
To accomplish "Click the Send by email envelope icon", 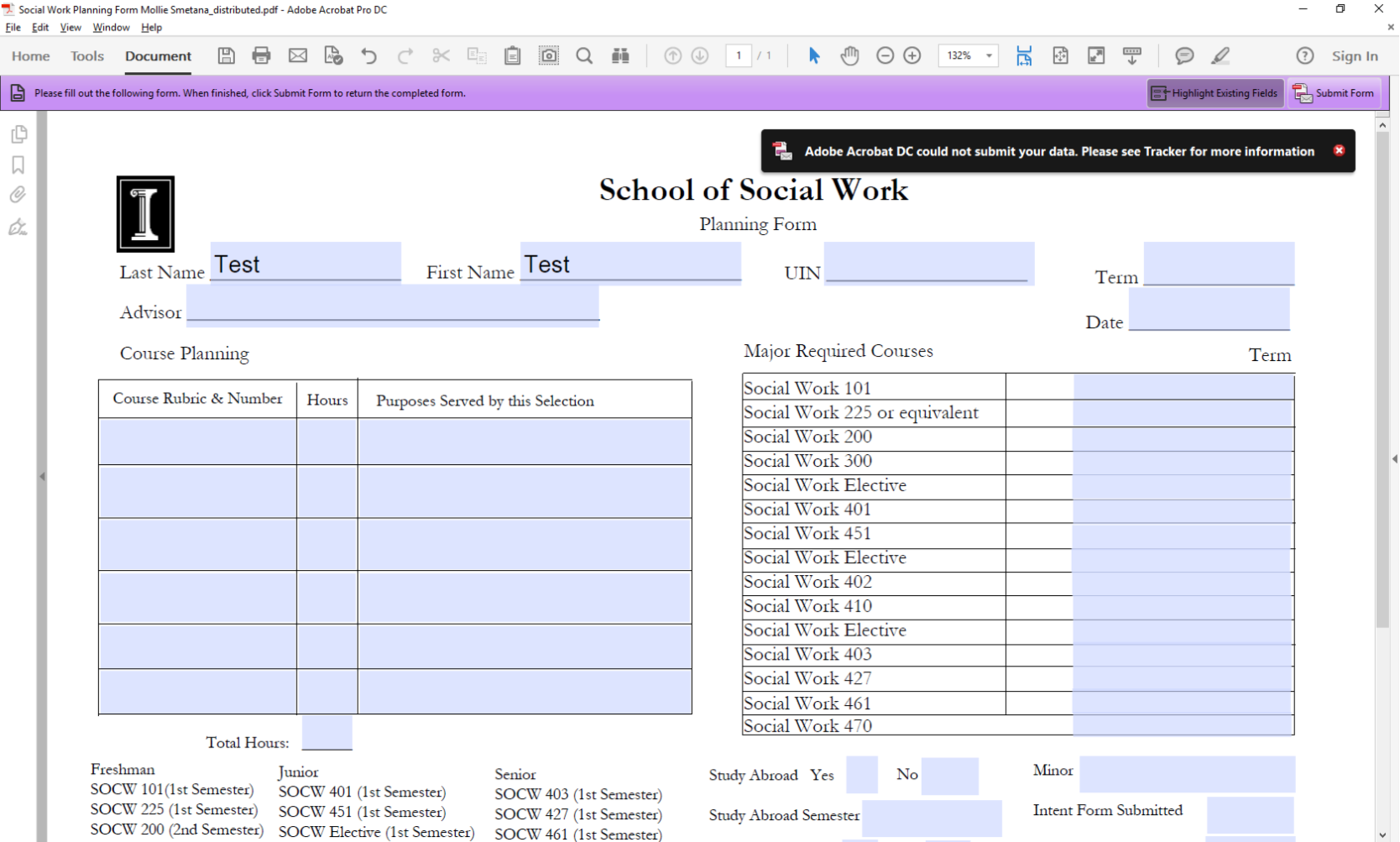I will coord(298,56).
